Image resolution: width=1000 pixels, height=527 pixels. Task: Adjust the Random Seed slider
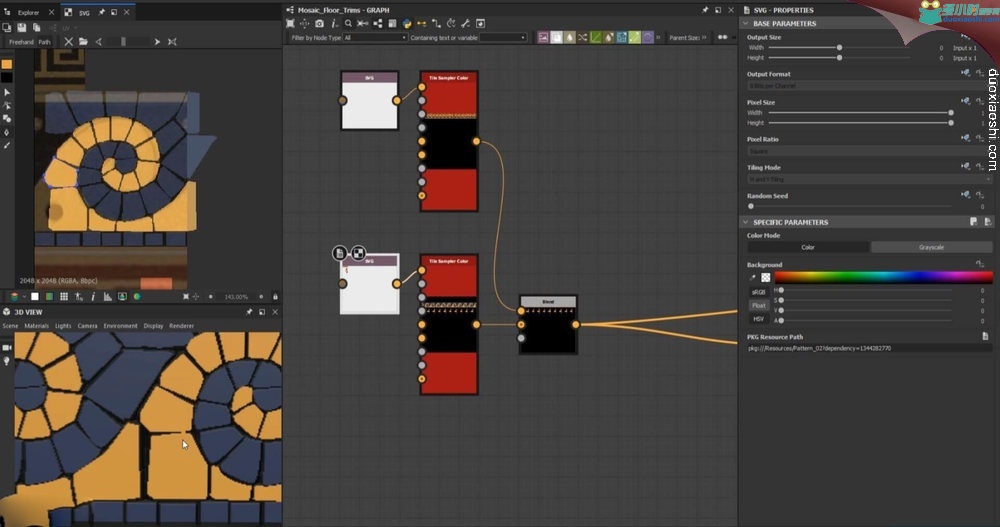tap(851, 206)
